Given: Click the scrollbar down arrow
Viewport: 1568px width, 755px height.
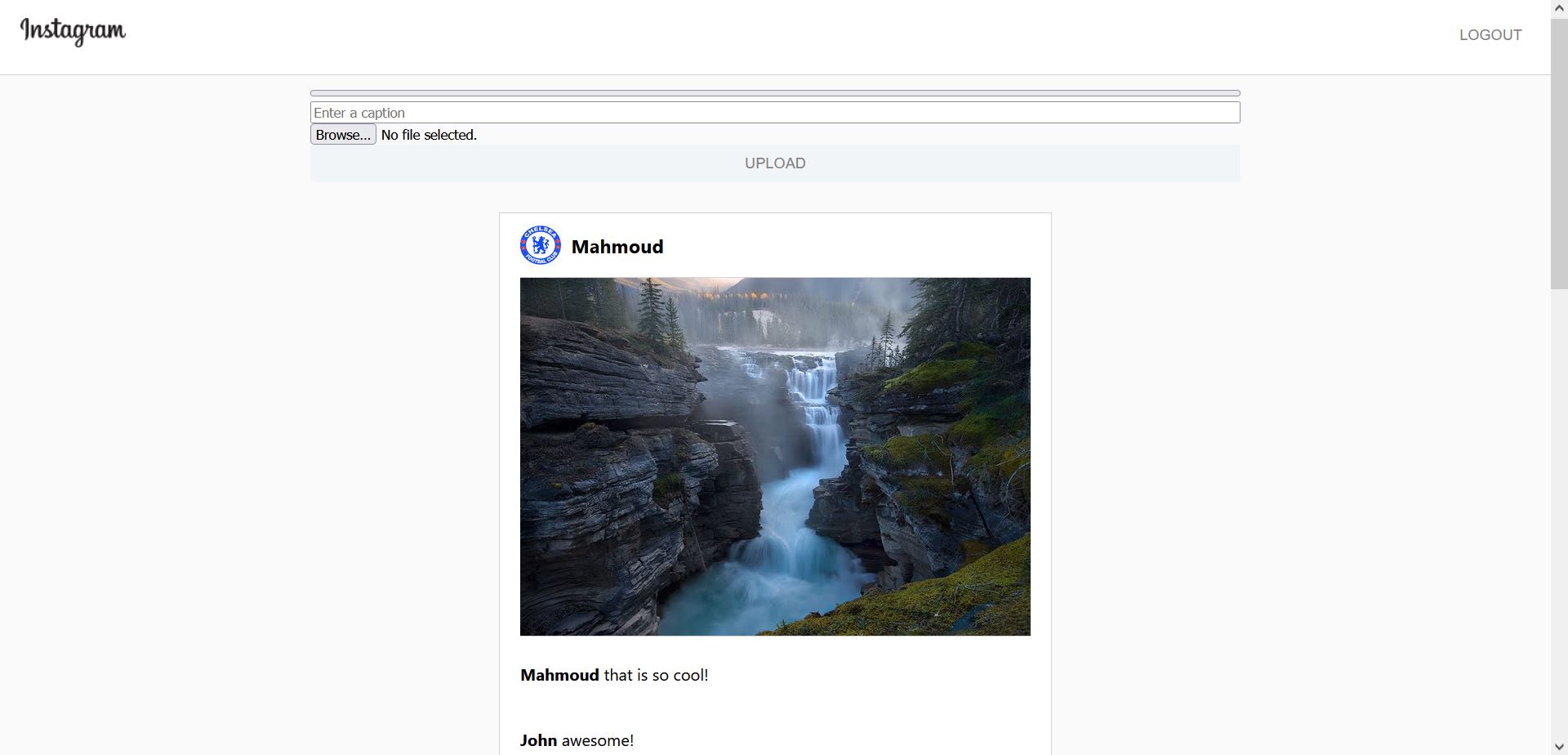Looking at the screenshot, I should pyautogui.click(x=1559, y=748).
